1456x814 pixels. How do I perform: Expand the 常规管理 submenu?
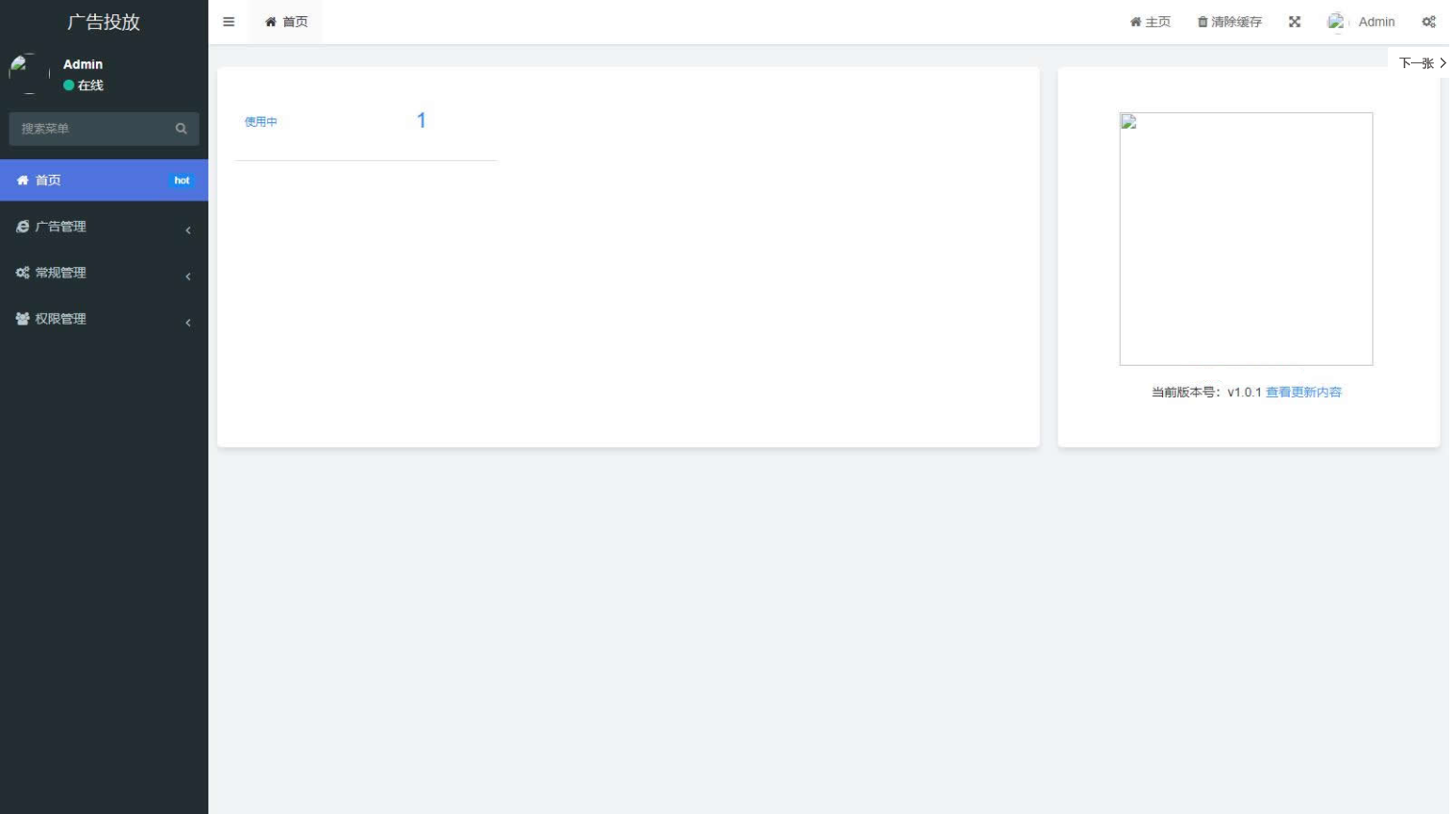104,273
